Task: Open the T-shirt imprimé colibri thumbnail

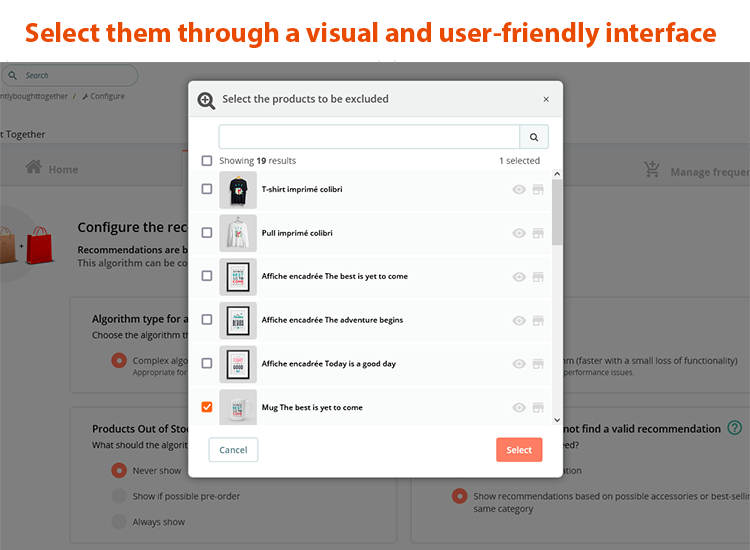Action: click(238, 190)
